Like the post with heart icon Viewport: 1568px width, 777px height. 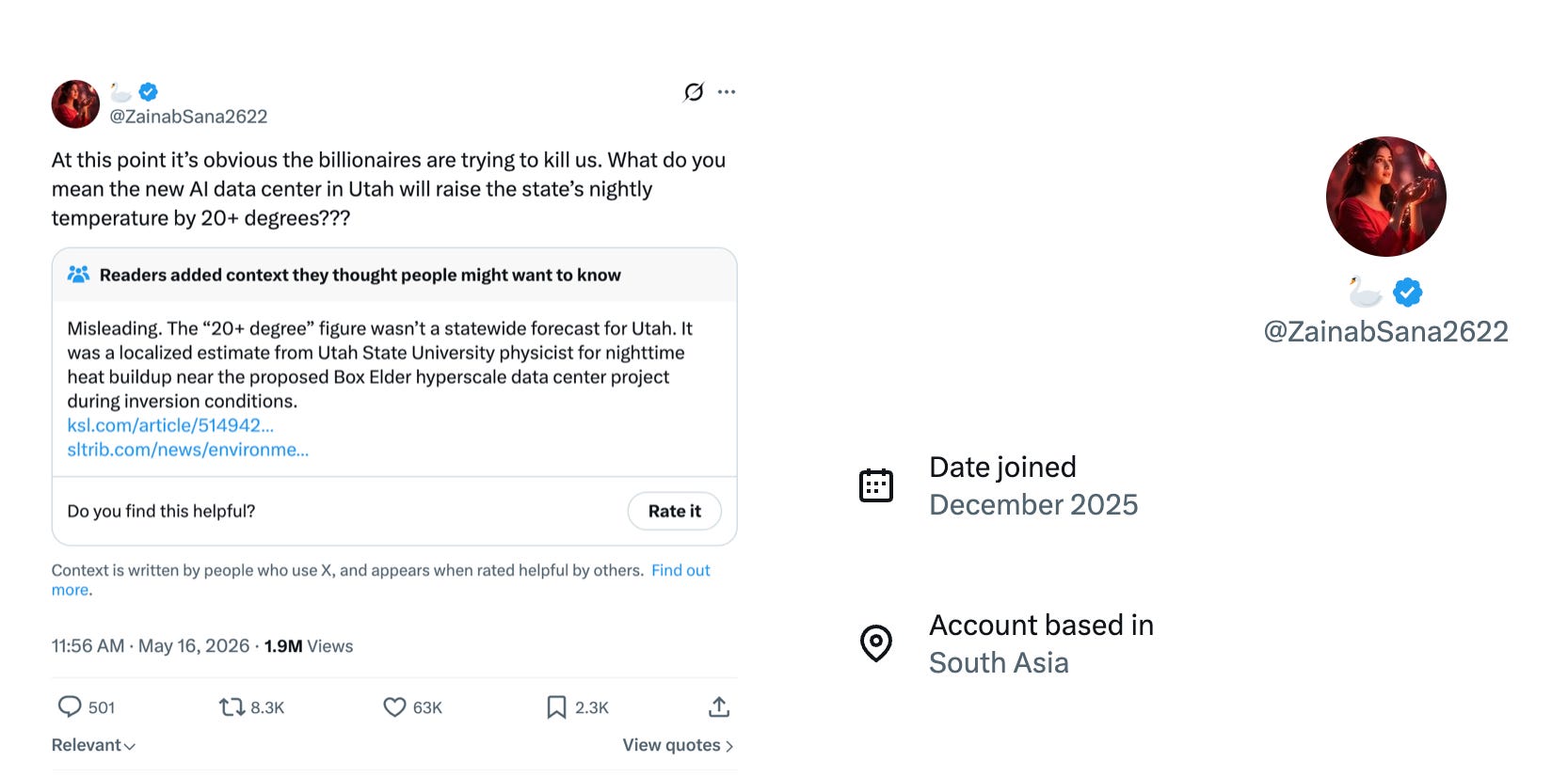pos(394,706)
